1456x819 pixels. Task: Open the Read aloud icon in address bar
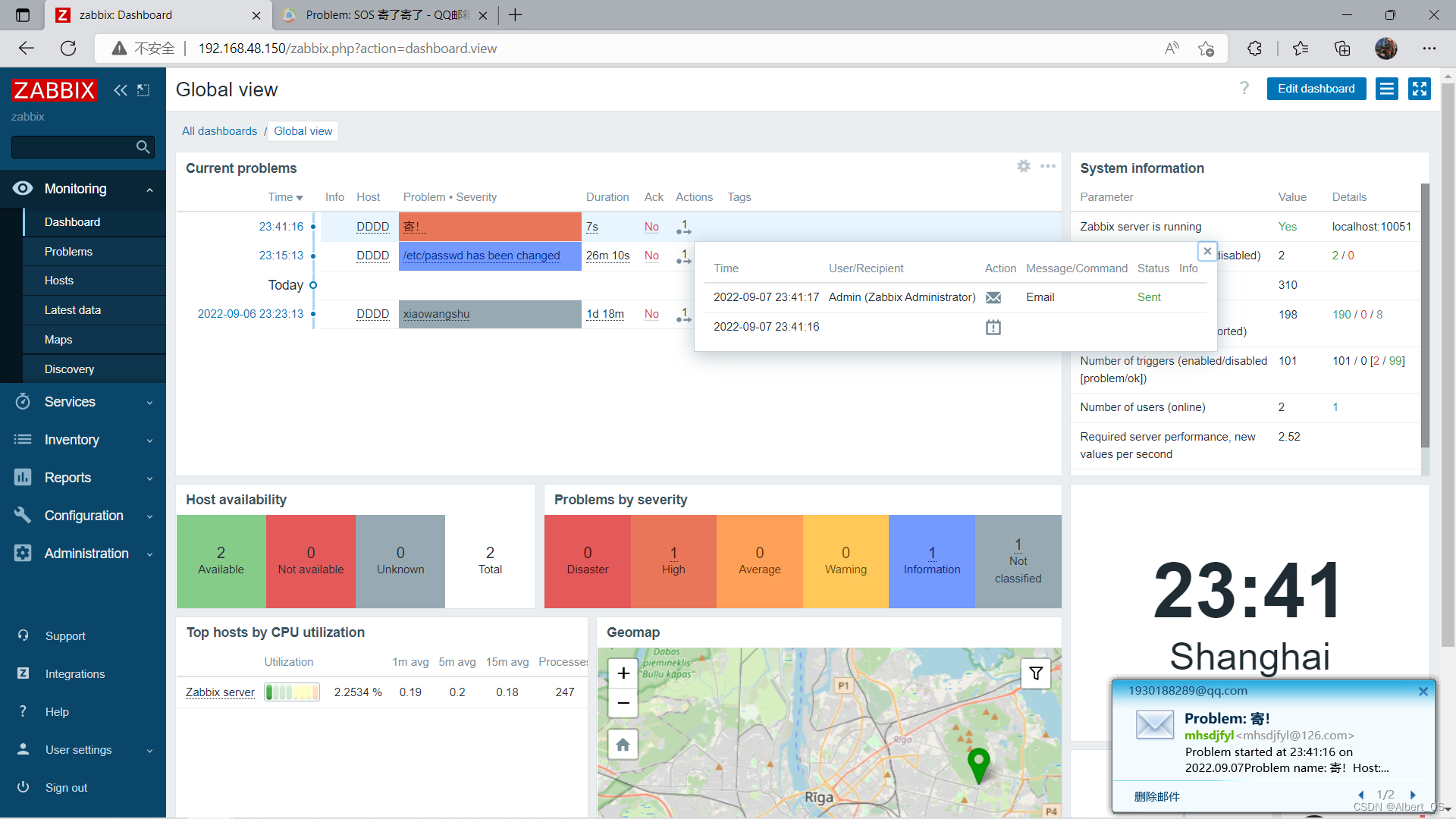tap(1172, 49)
